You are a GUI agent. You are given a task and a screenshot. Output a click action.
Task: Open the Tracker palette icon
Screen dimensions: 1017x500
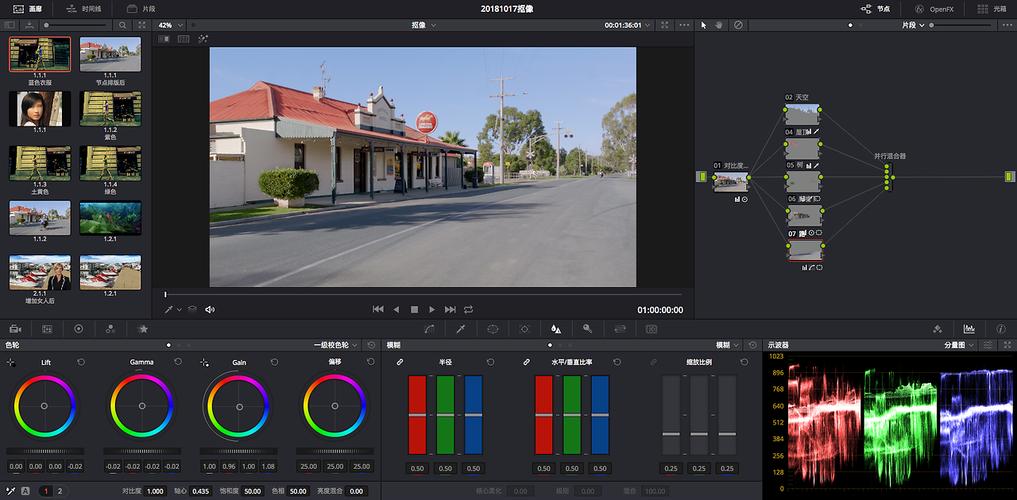(524, 328)
